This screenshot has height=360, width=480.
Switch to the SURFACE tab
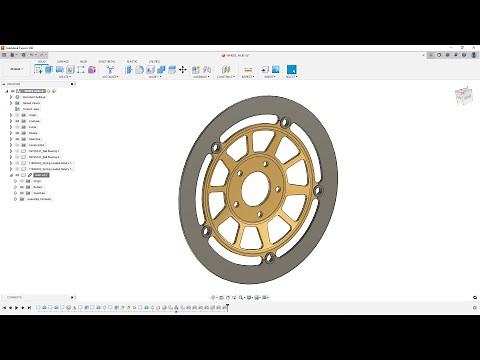(x=62, y=62)
